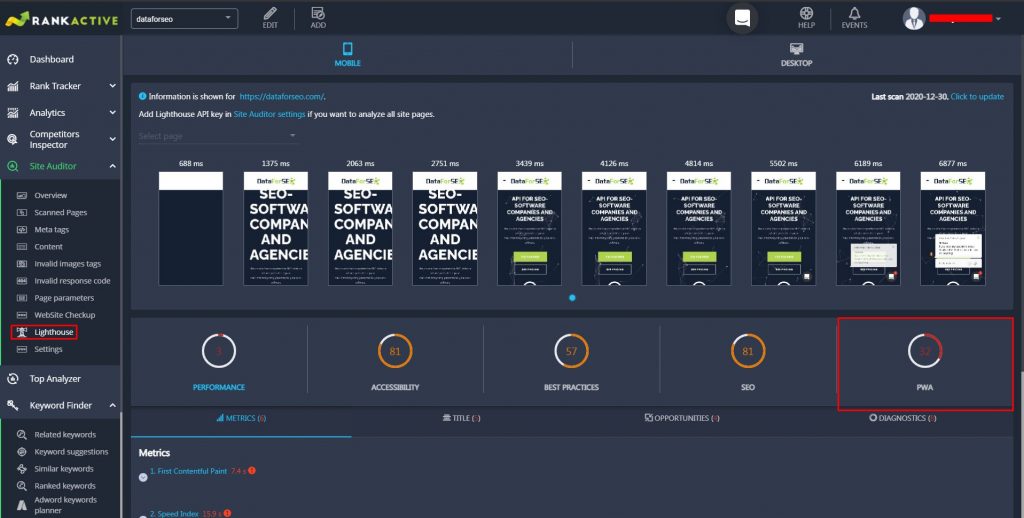Click the BEST PRACTICES score gauge
The image size is (1024, 518).
coord(571,351)
